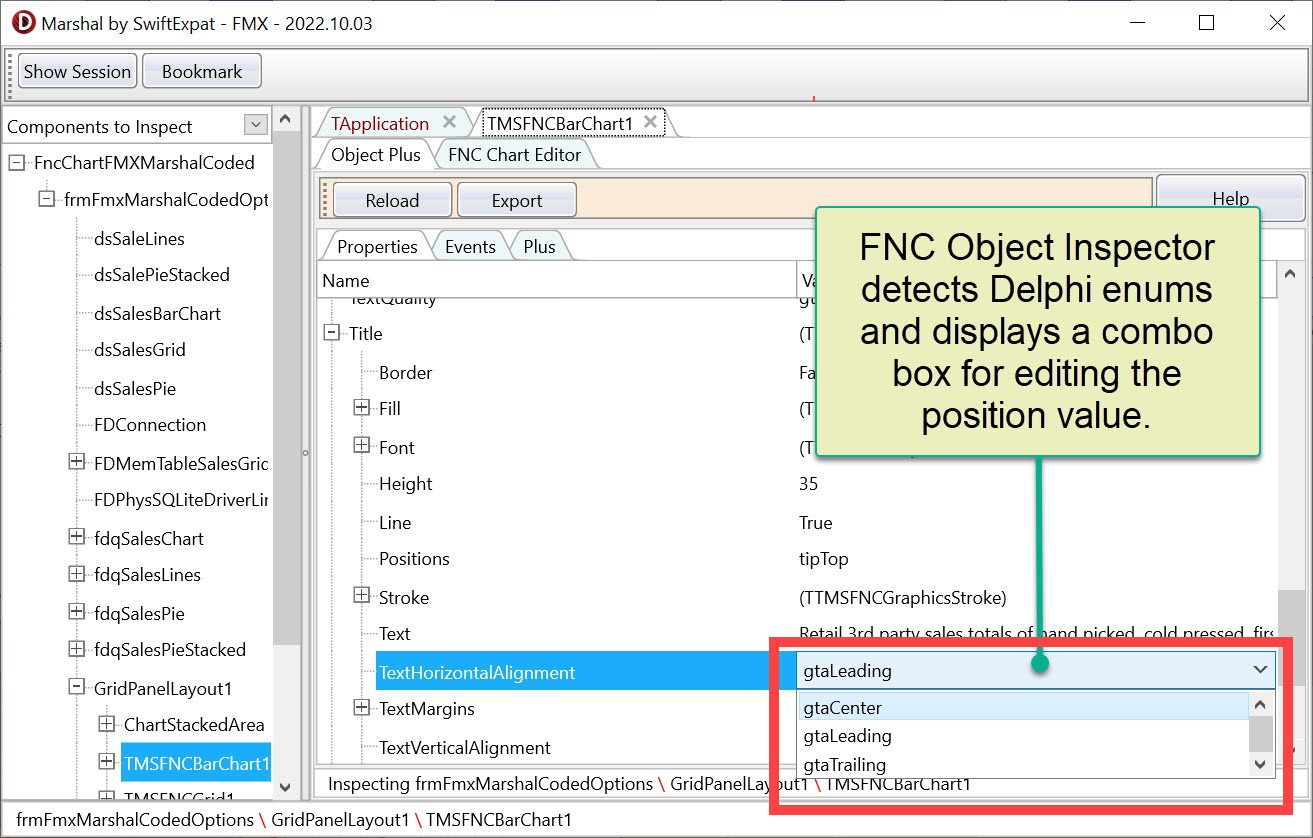
Task: Click the Help button
Action: [1230, 198]
